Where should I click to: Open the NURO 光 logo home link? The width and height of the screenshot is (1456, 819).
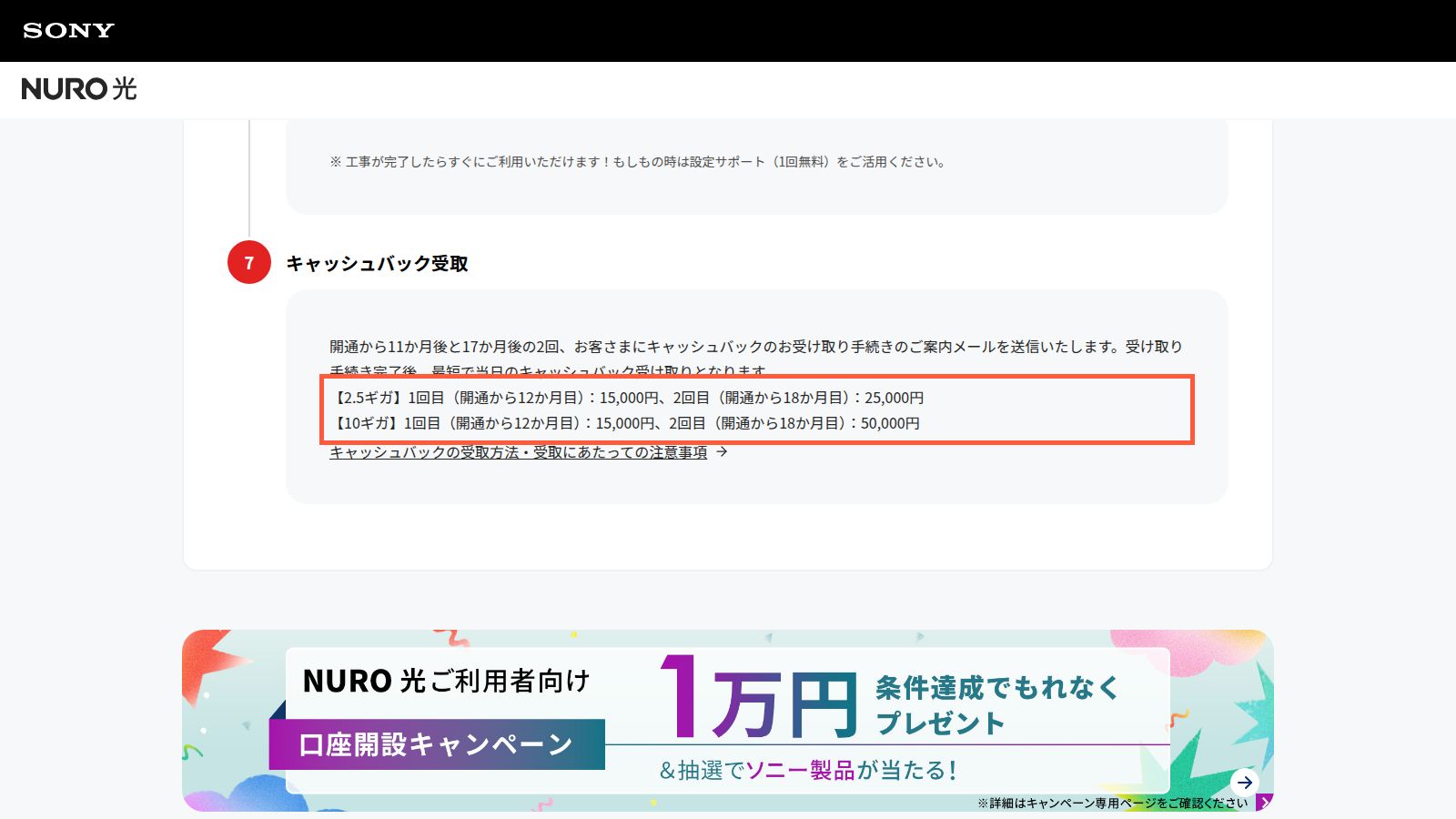coord(79,88)
